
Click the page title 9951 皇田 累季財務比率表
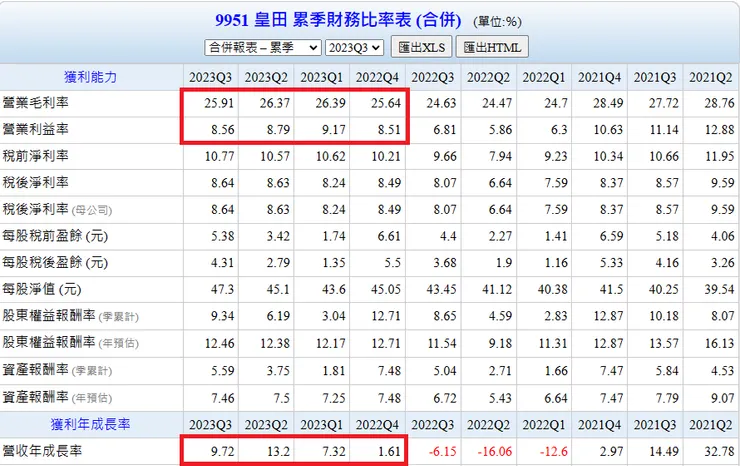(x=338, y=20)
